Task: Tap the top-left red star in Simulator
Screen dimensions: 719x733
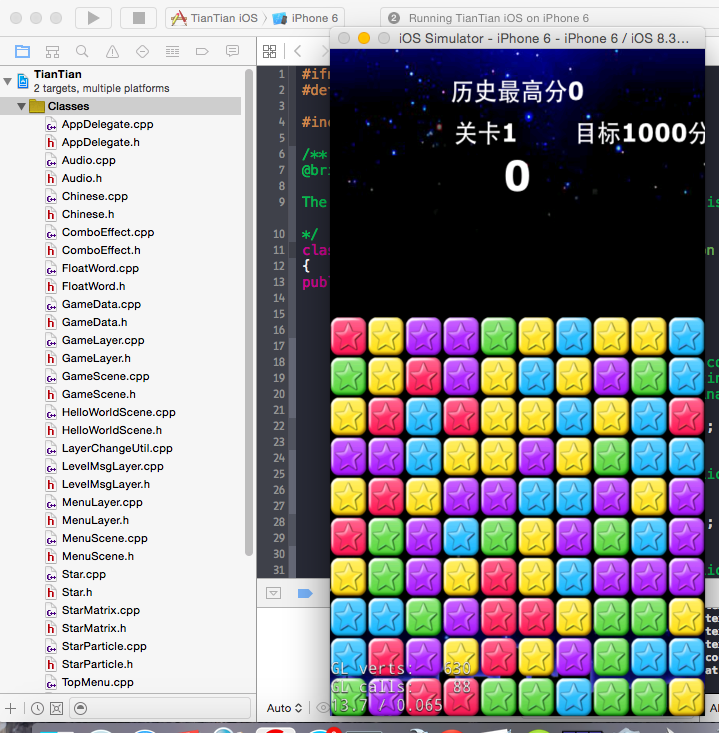Action: click(348, 336)
